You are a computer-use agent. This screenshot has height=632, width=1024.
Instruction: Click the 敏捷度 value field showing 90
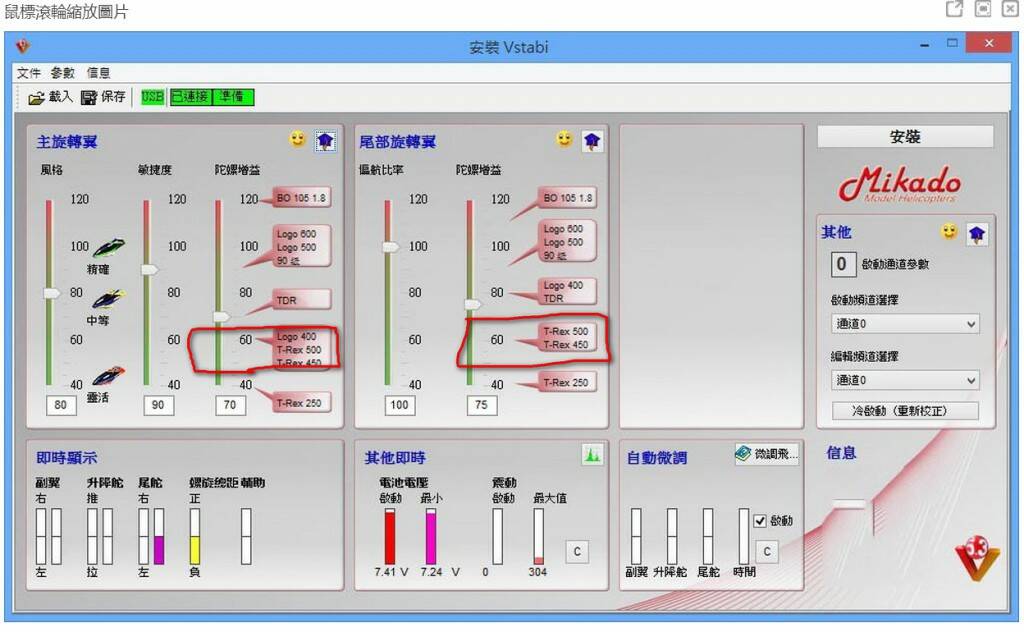[x=158, y=405]
